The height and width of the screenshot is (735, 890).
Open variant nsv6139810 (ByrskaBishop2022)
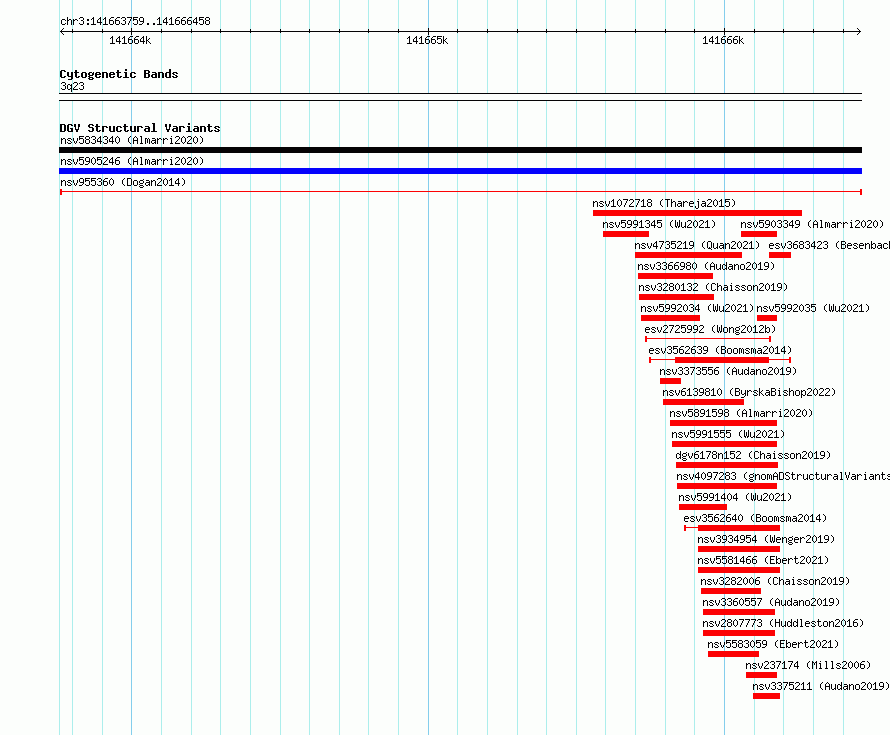point(749,392)
